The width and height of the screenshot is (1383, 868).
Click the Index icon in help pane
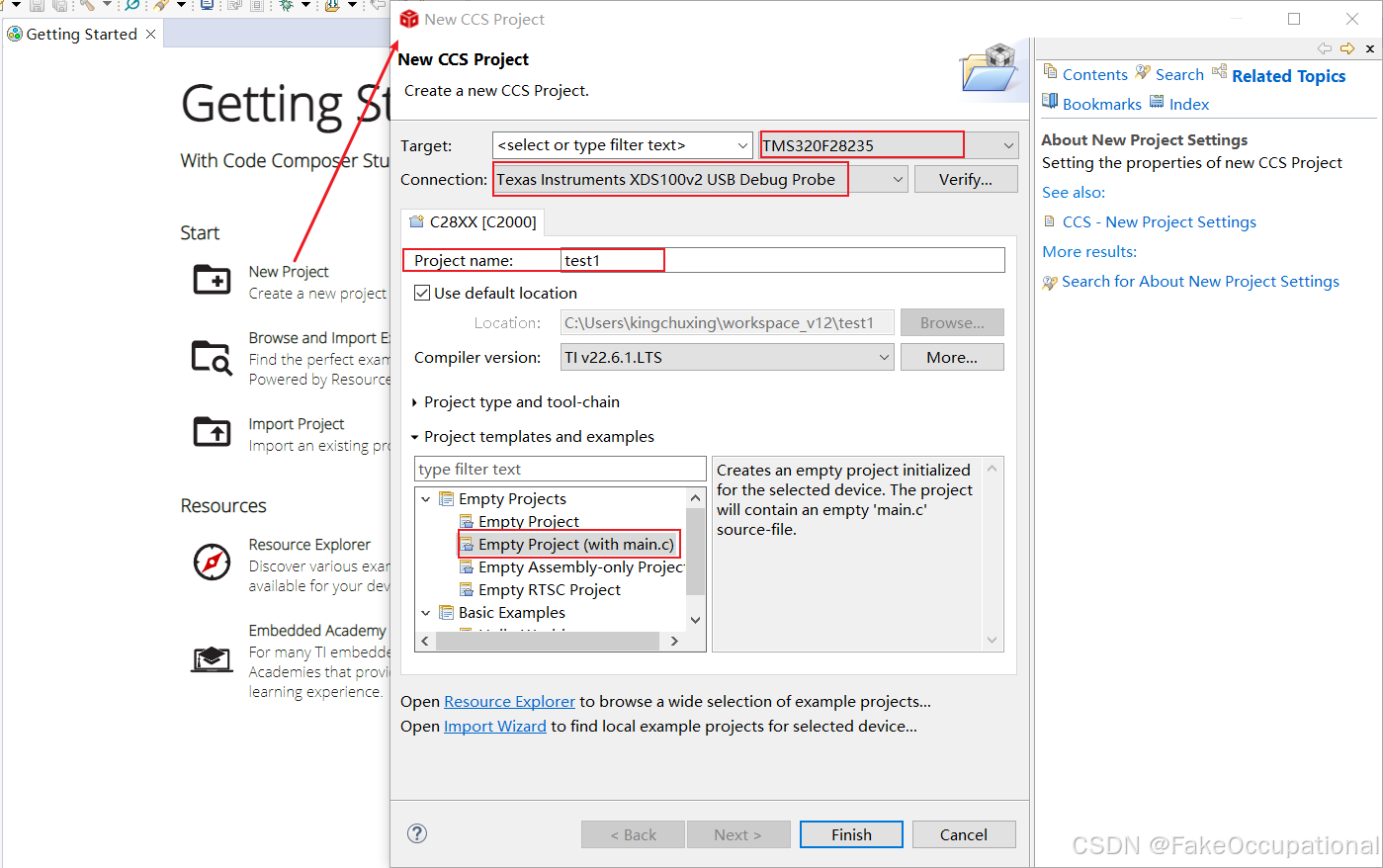(1157, 102)
